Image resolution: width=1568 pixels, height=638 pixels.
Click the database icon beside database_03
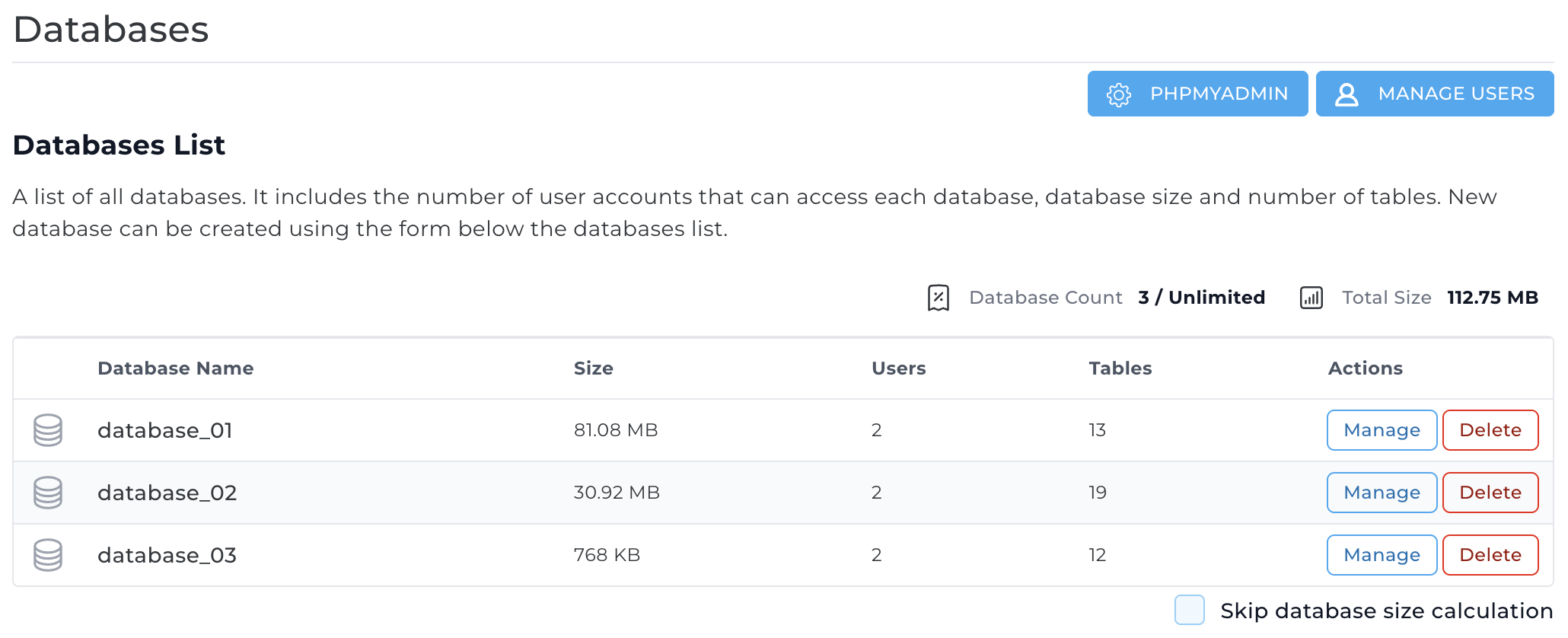coord(48,555)
